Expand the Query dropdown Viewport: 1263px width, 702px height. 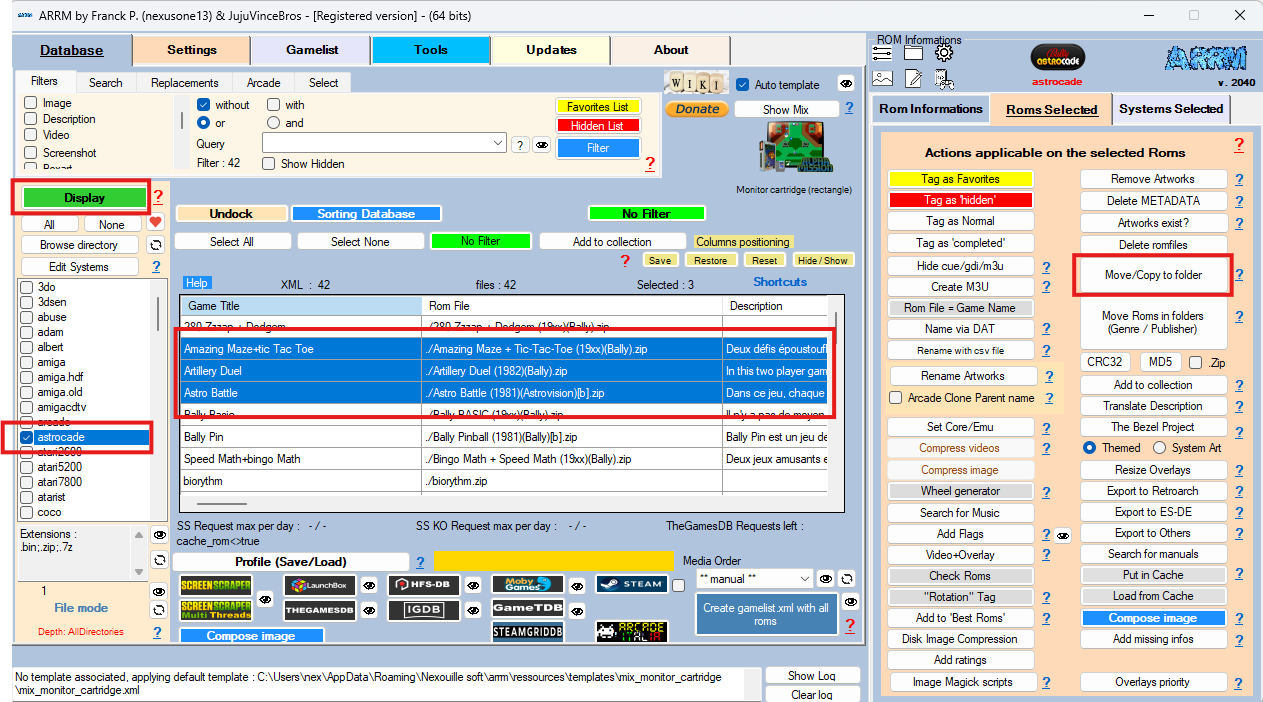click(499, 144)
